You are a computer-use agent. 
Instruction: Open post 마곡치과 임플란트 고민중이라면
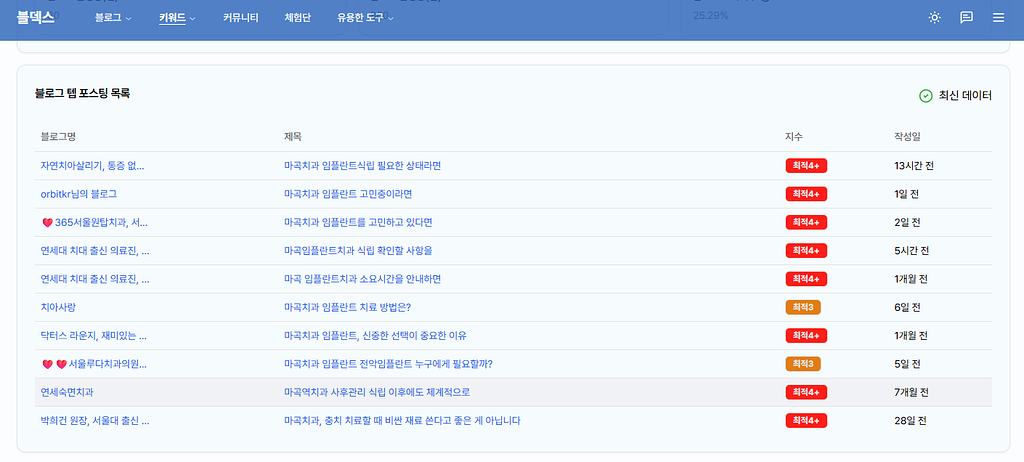(348, 194)
